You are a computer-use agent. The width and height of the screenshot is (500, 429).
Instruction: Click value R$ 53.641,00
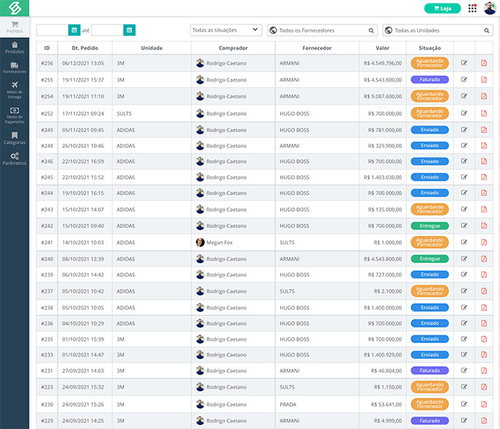coord(386,404)
